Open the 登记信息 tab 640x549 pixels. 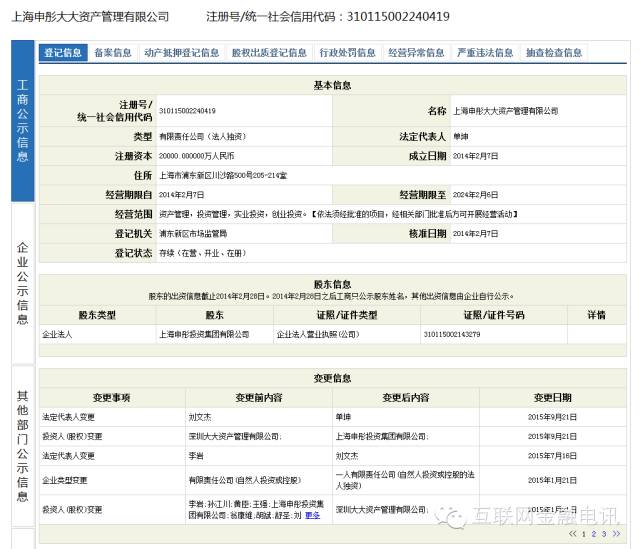[63, 53]
